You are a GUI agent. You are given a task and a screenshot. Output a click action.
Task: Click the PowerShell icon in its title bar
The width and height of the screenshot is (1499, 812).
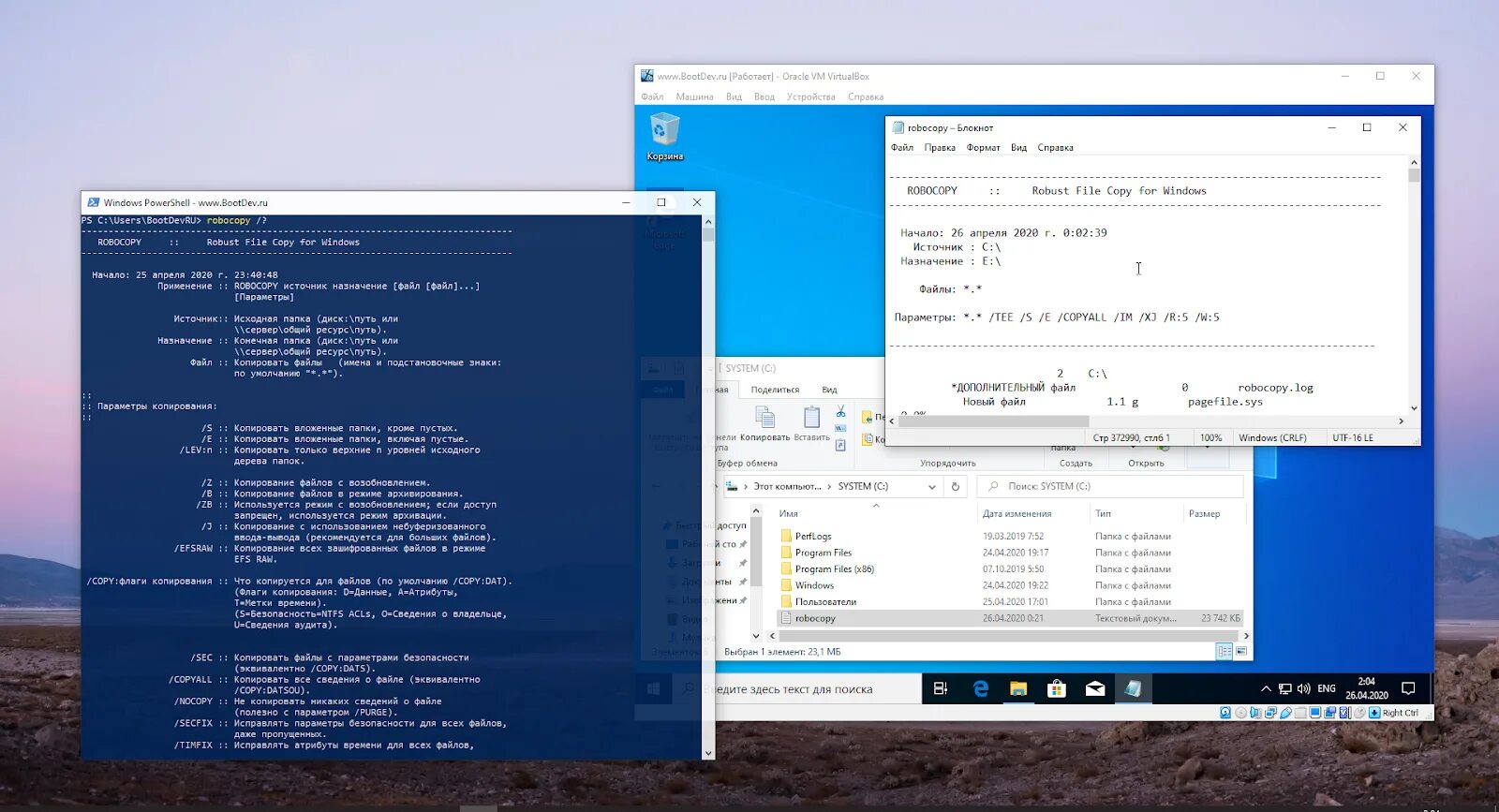pos(93,202)
